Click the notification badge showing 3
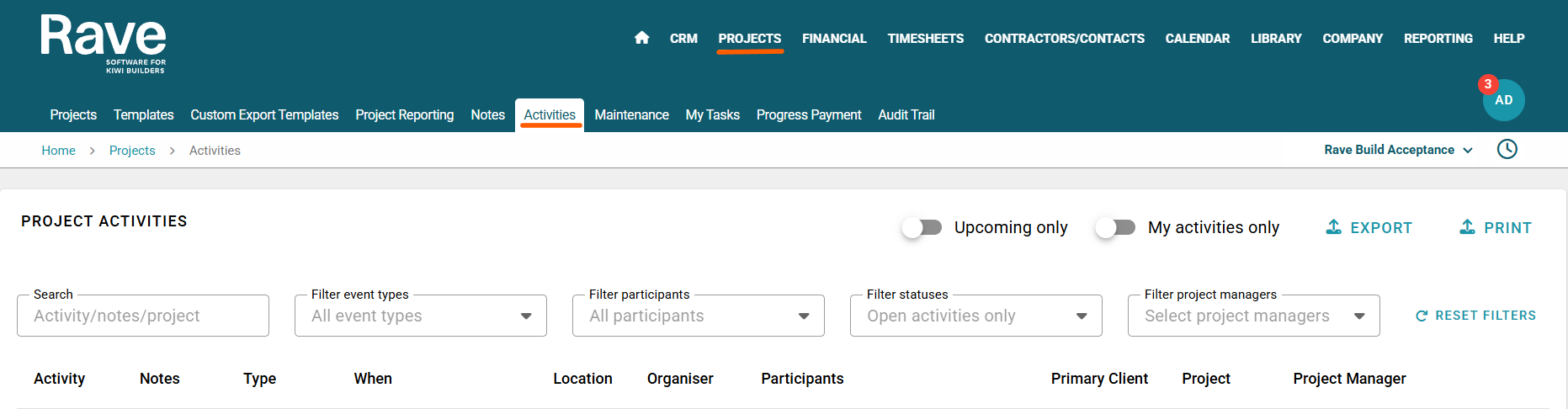Image resolution: width=1568 pixels, height=409 pixels. coord(1488,84)
